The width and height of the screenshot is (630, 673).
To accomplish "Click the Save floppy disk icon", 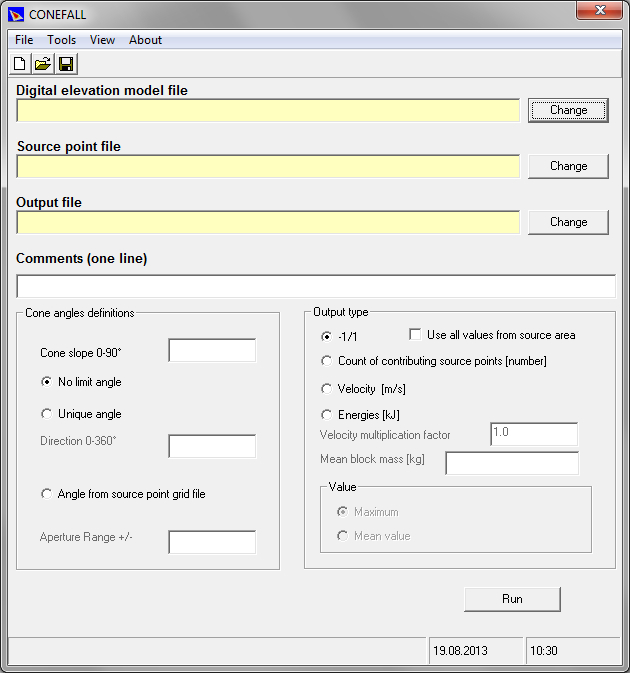I will coord(66,64).
